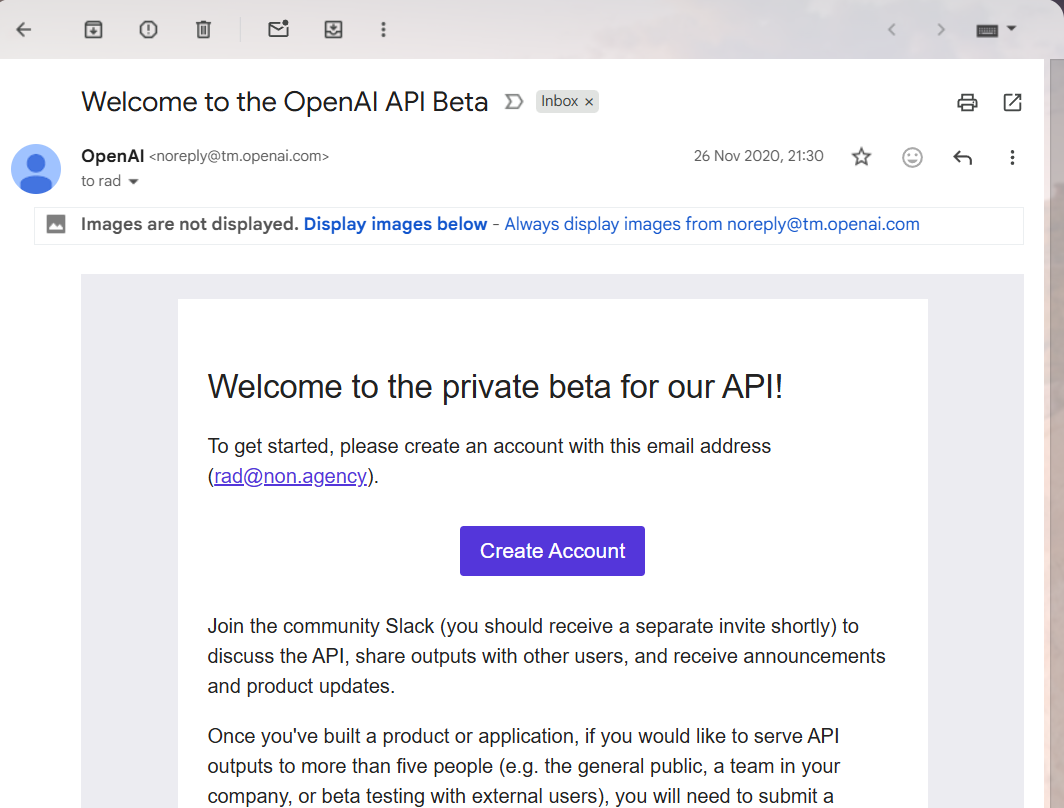Delete the email with trash icon

(203, 30)
